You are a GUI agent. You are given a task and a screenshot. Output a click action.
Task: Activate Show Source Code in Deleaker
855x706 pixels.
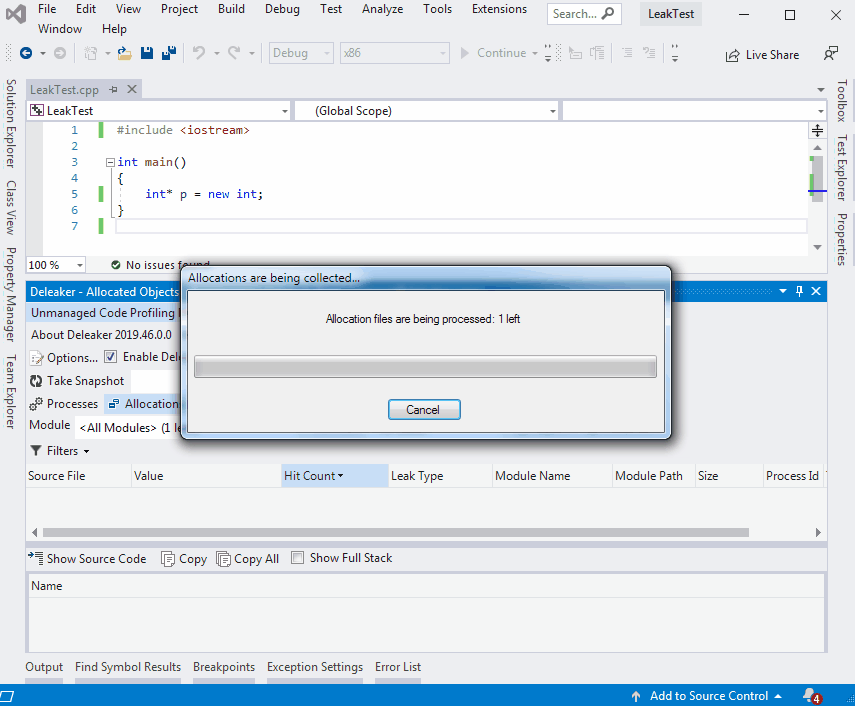(88, 558)
